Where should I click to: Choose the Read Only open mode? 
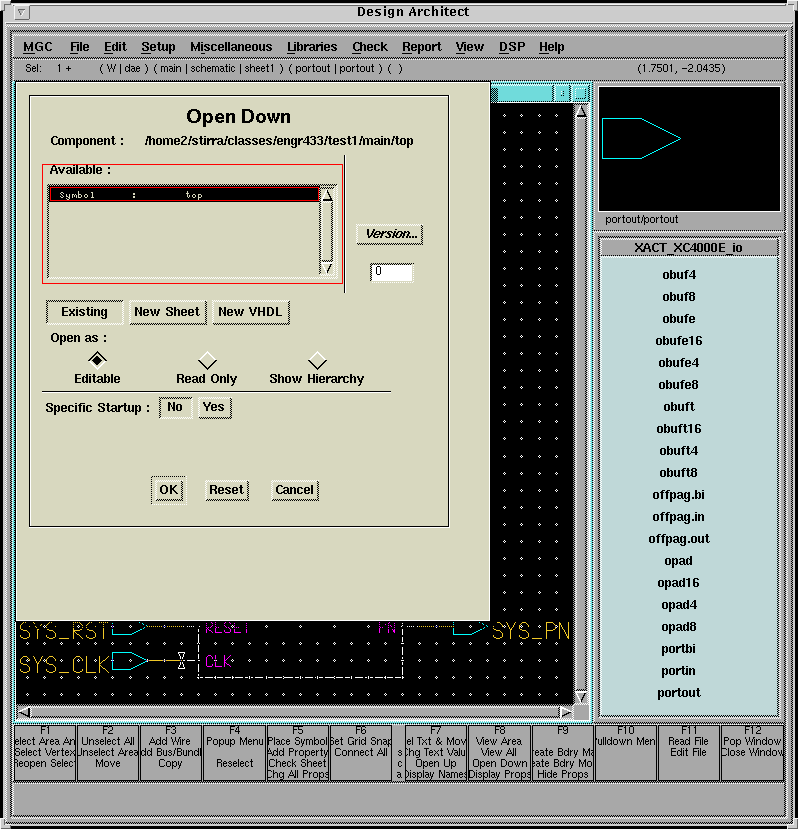pyautogui.click(x=207, y=360)
